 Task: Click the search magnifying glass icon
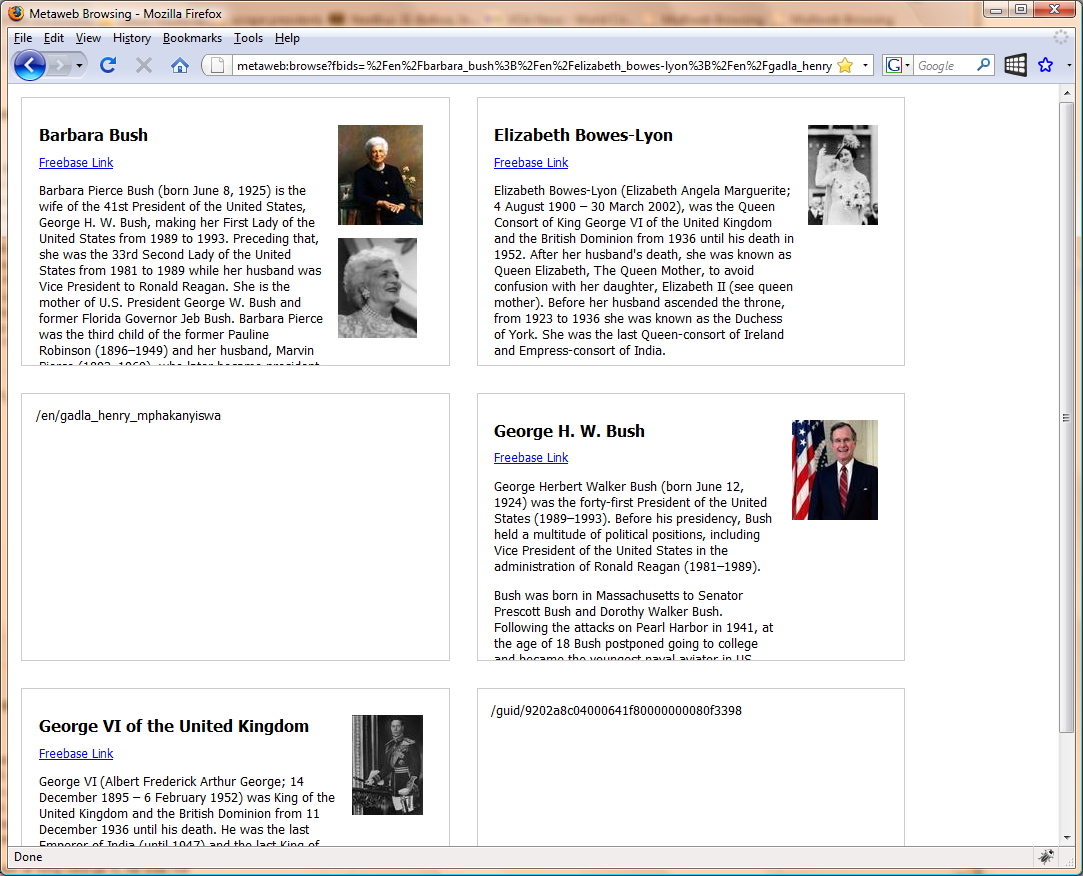983,65
